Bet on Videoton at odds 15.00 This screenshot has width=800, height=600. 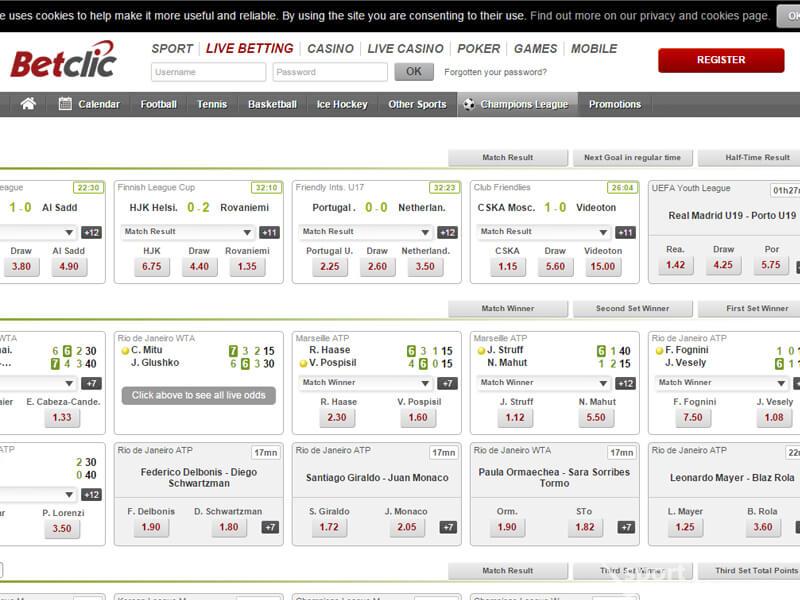(603, 266)
